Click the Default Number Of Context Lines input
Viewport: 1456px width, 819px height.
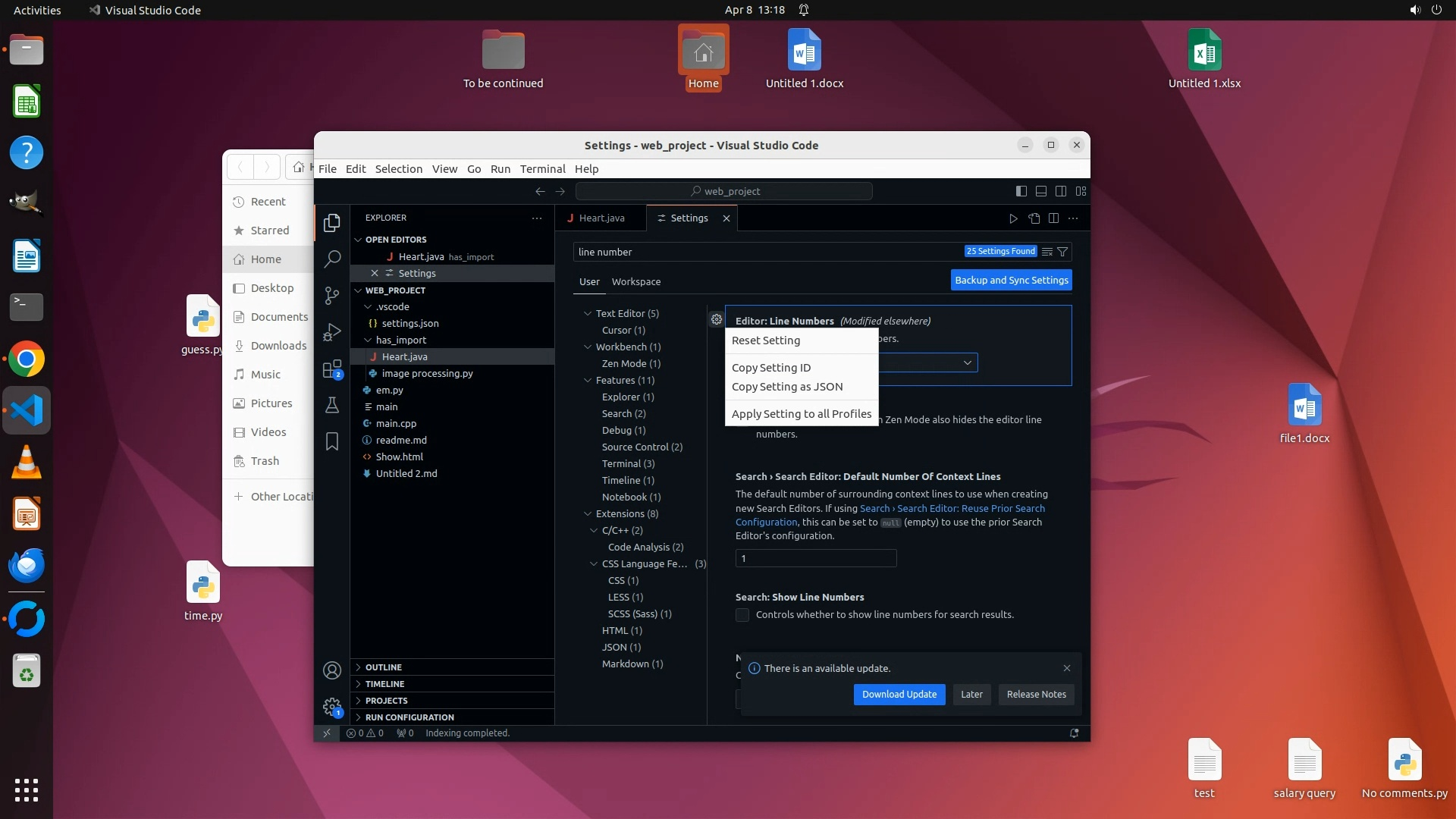(x=815, y=559)
